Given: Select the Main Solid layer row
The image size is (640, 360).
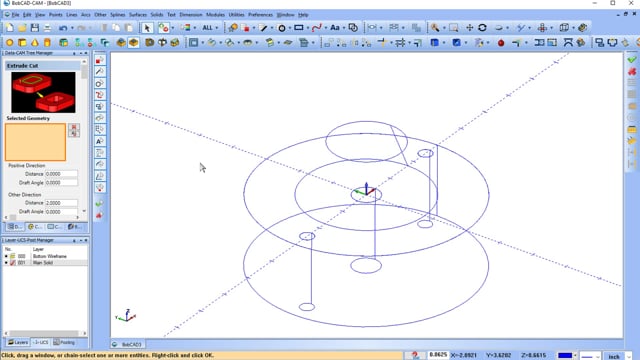Looking at the screenshot, I should [45, 263].
